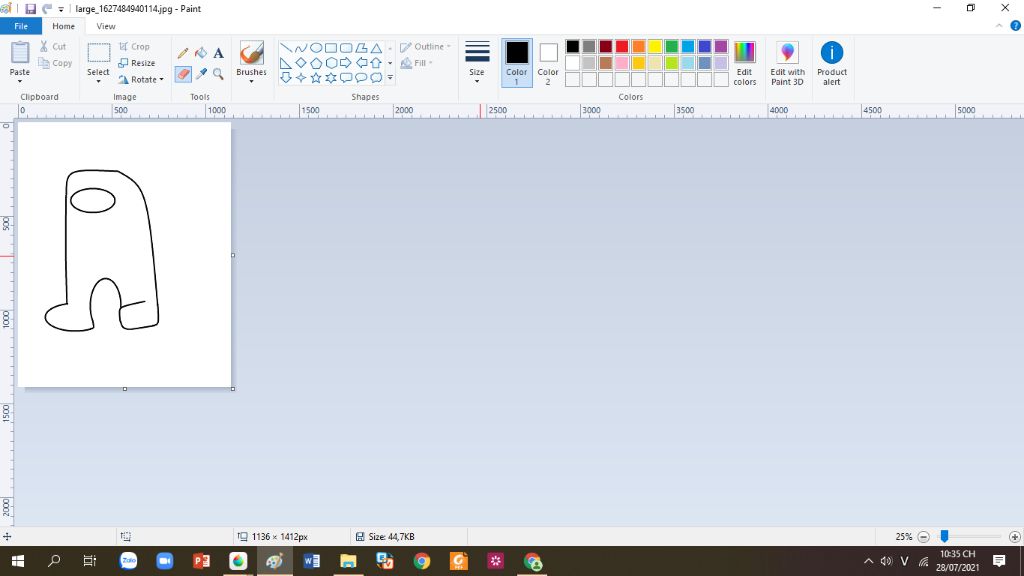Open the Size thickness dropdown
Image resolution: width=1024 pixels, height=576 pixels.
[477, 63]
